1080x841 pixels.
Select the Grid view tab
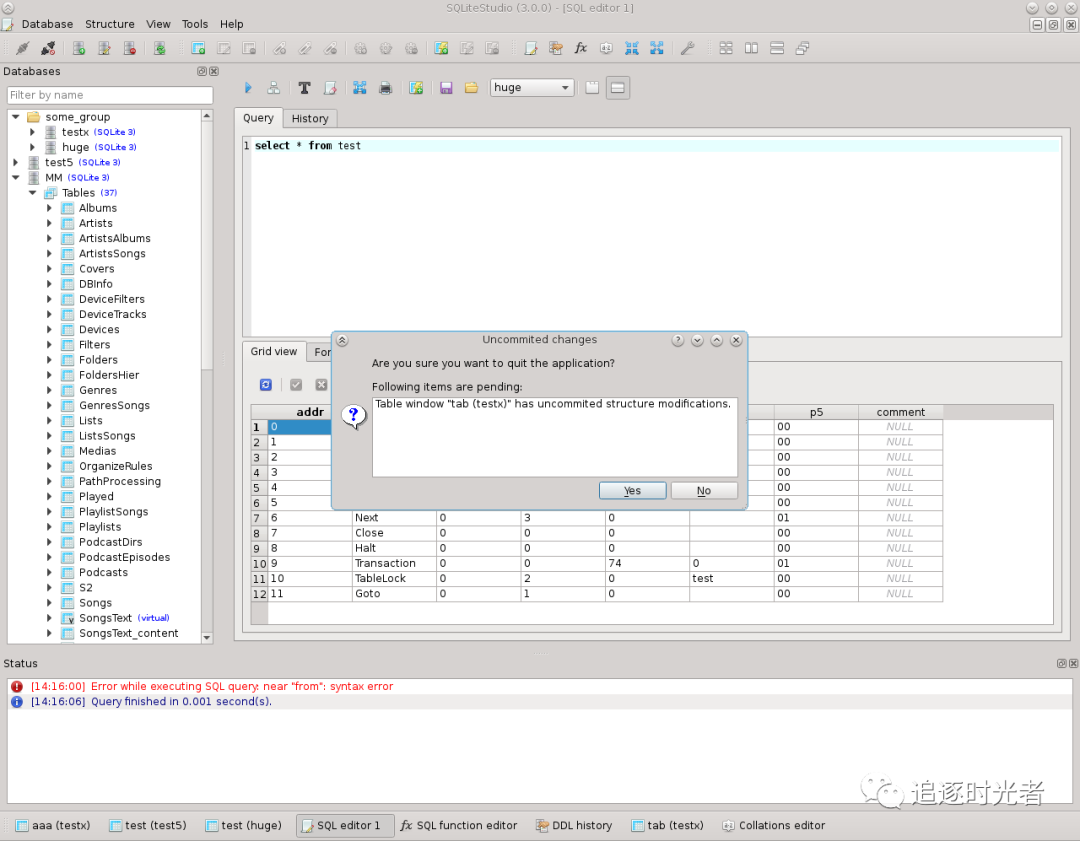[x=273, y=351]
